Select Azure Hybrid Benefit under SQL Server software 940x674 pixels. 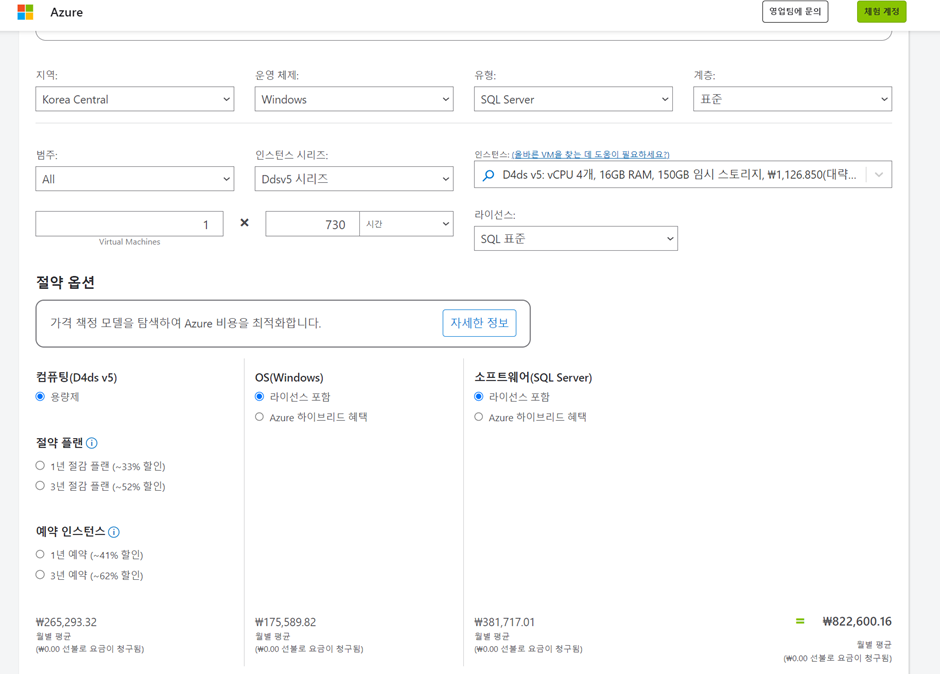[x=478, y=417]
